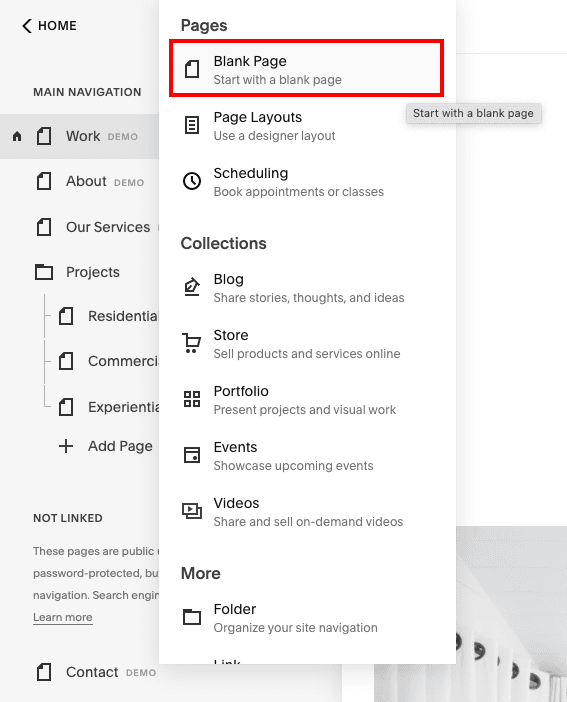
Task: Click the home icon beside Work
Action: 17,136
